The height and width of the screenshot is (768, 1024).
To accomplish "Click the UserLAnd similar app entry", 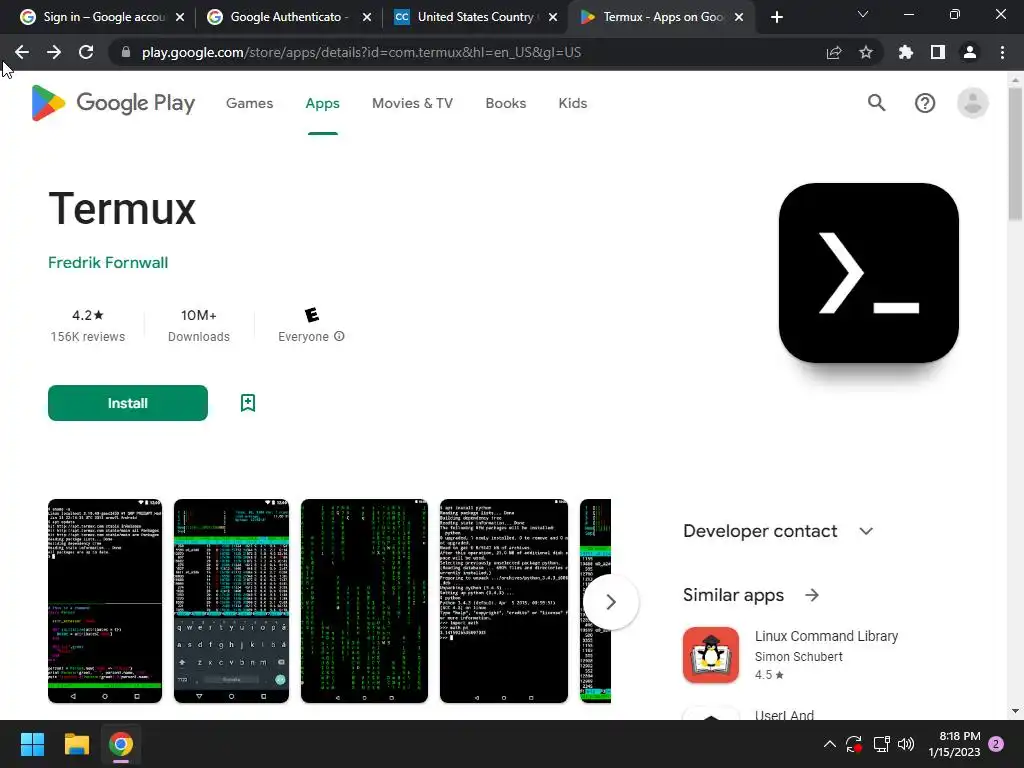I will [784, 713].
